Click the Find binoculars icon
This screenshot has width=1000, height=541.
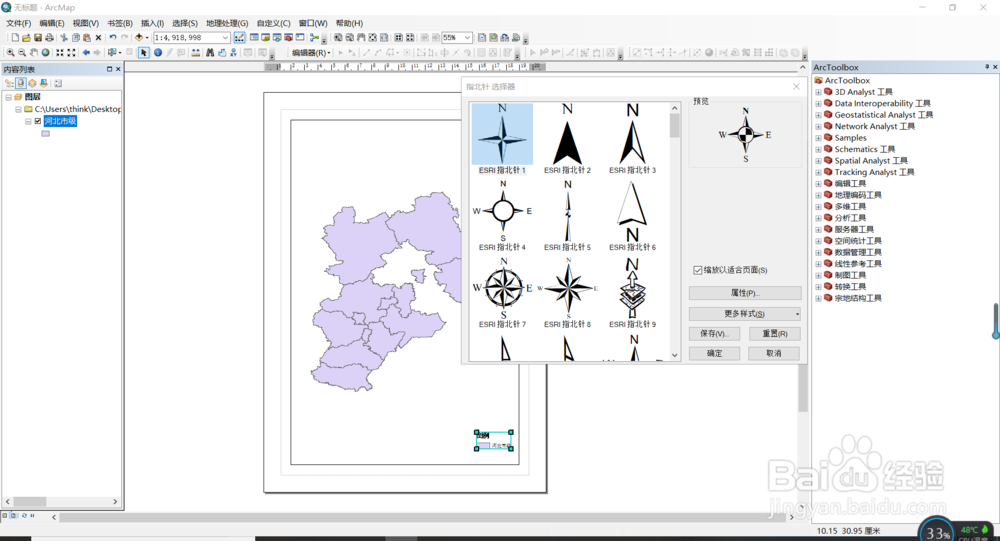click(x=210, y=53)
